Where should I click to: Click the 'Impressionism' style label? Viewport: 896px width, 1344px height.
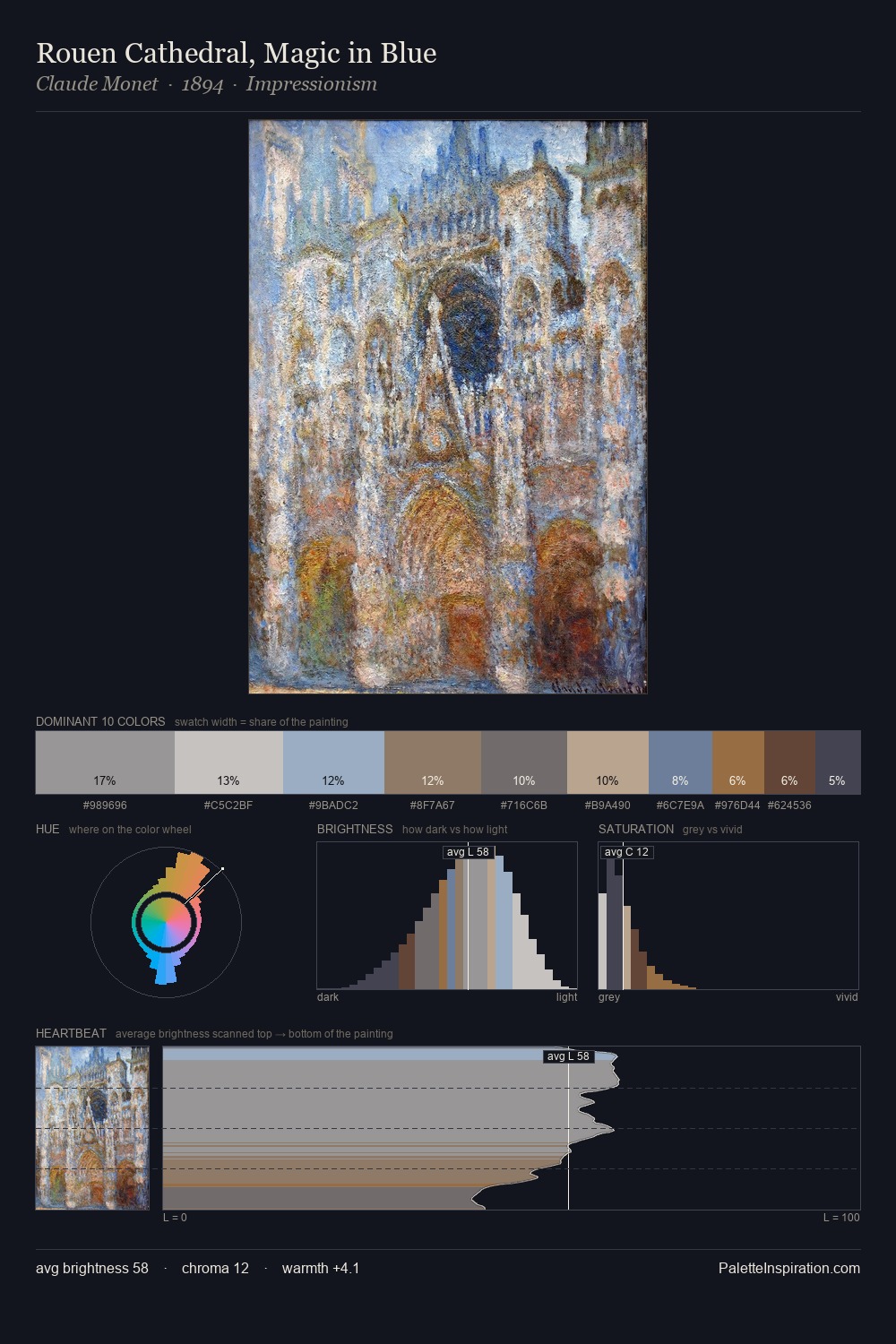312,84
